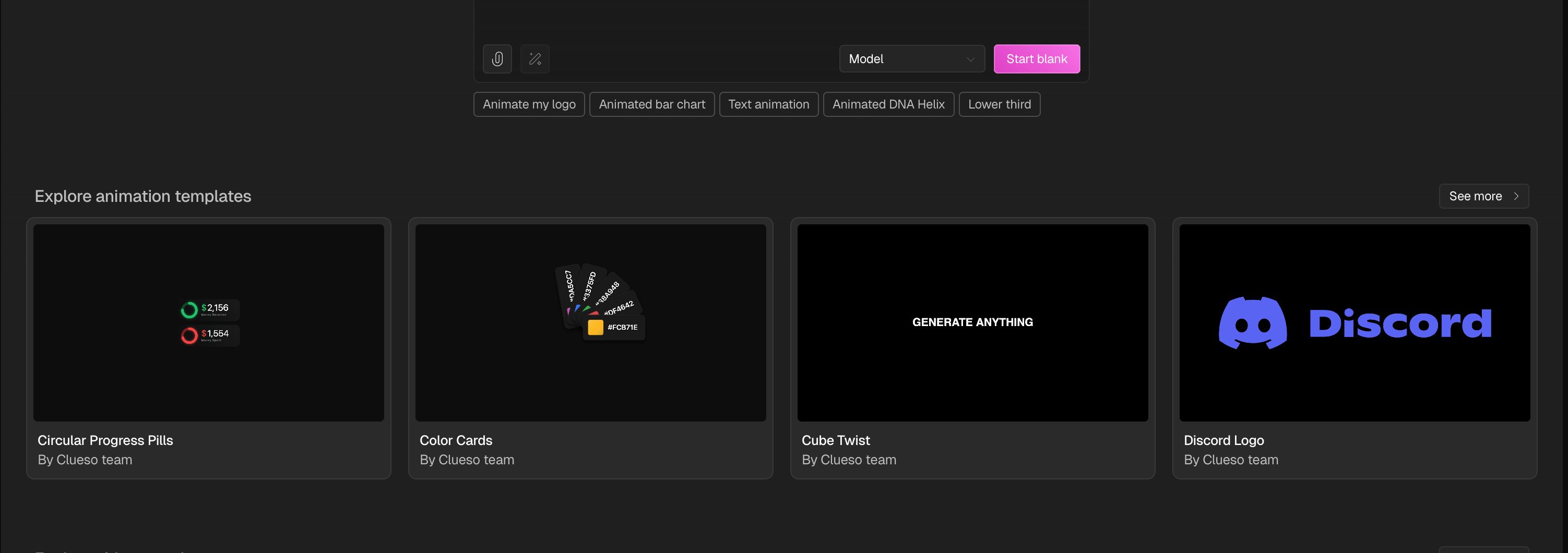Choose the Animated bar chart suggestion
This screenshot has width=1568, height=553.
[x=652, y=105]
